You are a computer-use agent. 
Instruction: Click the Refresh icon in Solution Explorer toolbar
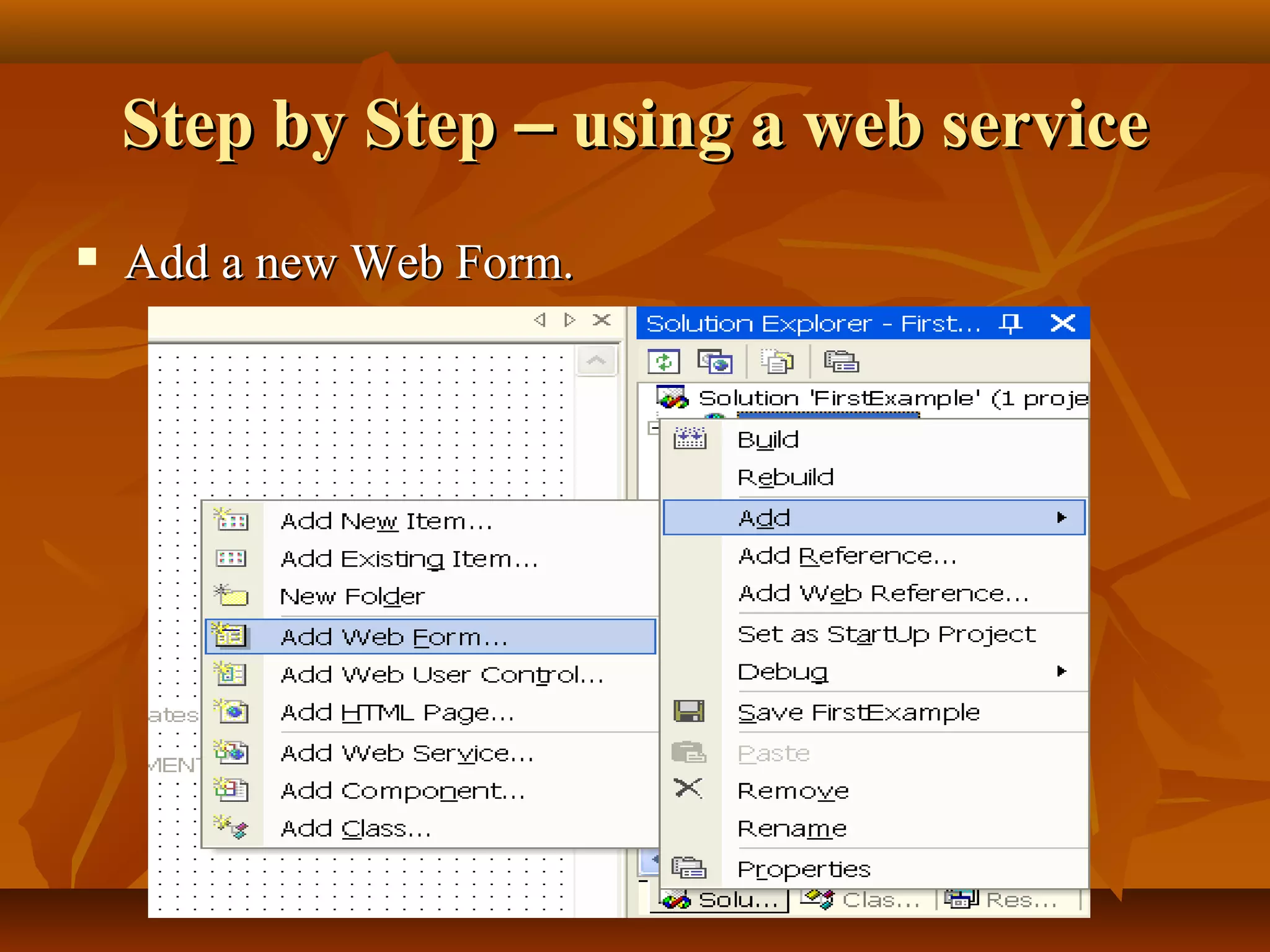click(664, 362)
